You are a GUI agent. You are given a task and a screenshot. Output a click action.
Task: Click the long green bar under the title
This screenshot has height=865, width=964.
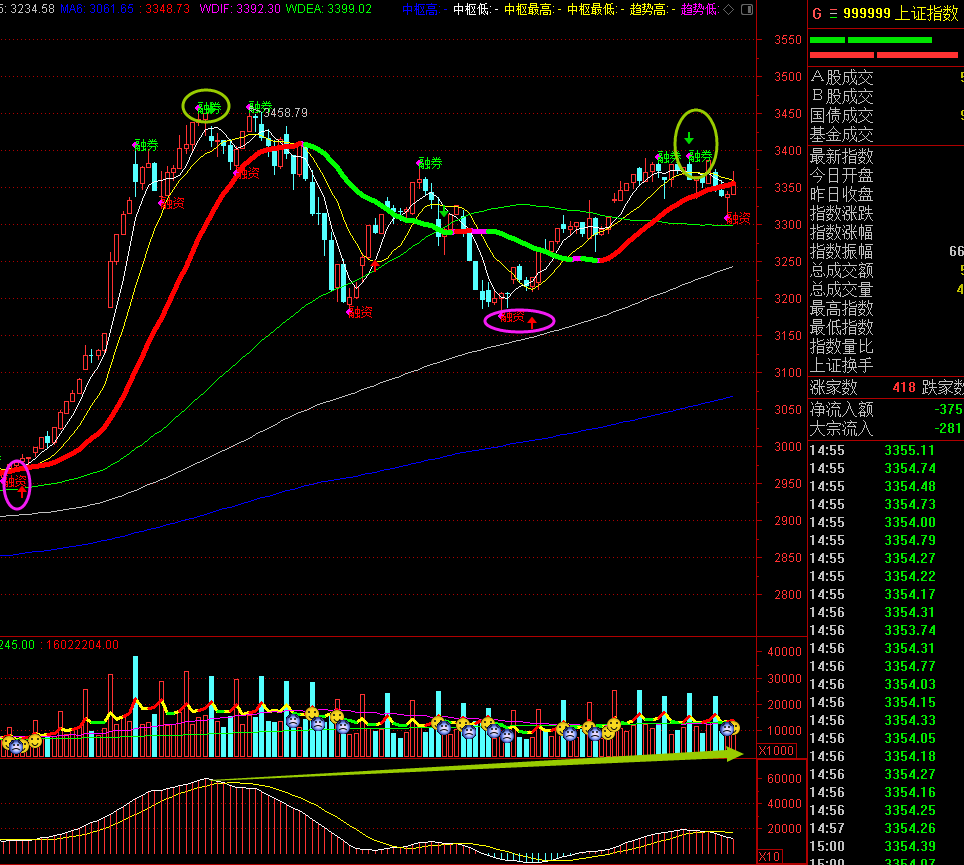pyautogui.click(x=889, y=40)
